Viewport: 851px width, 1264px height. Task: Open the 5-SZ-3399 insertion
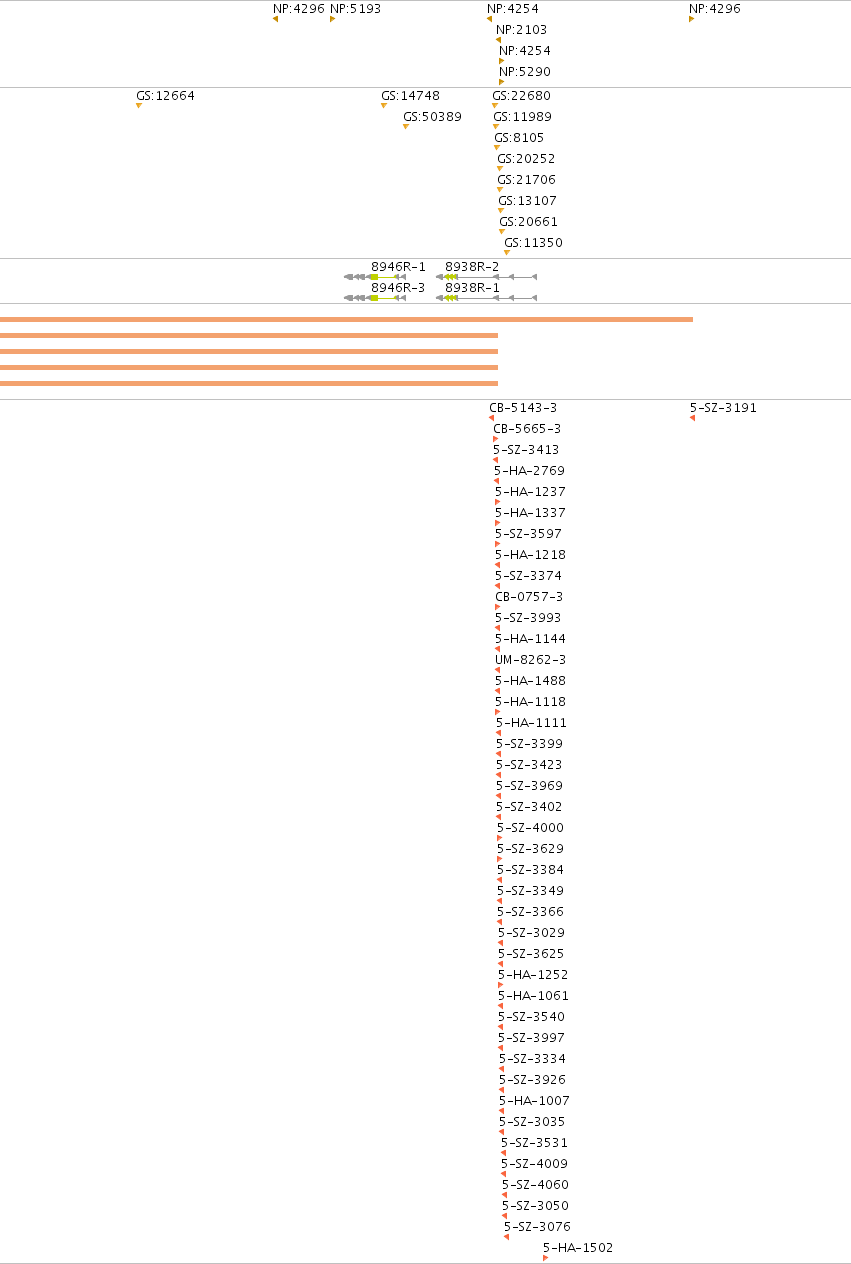pyautogui.click(x=529, y=744)
